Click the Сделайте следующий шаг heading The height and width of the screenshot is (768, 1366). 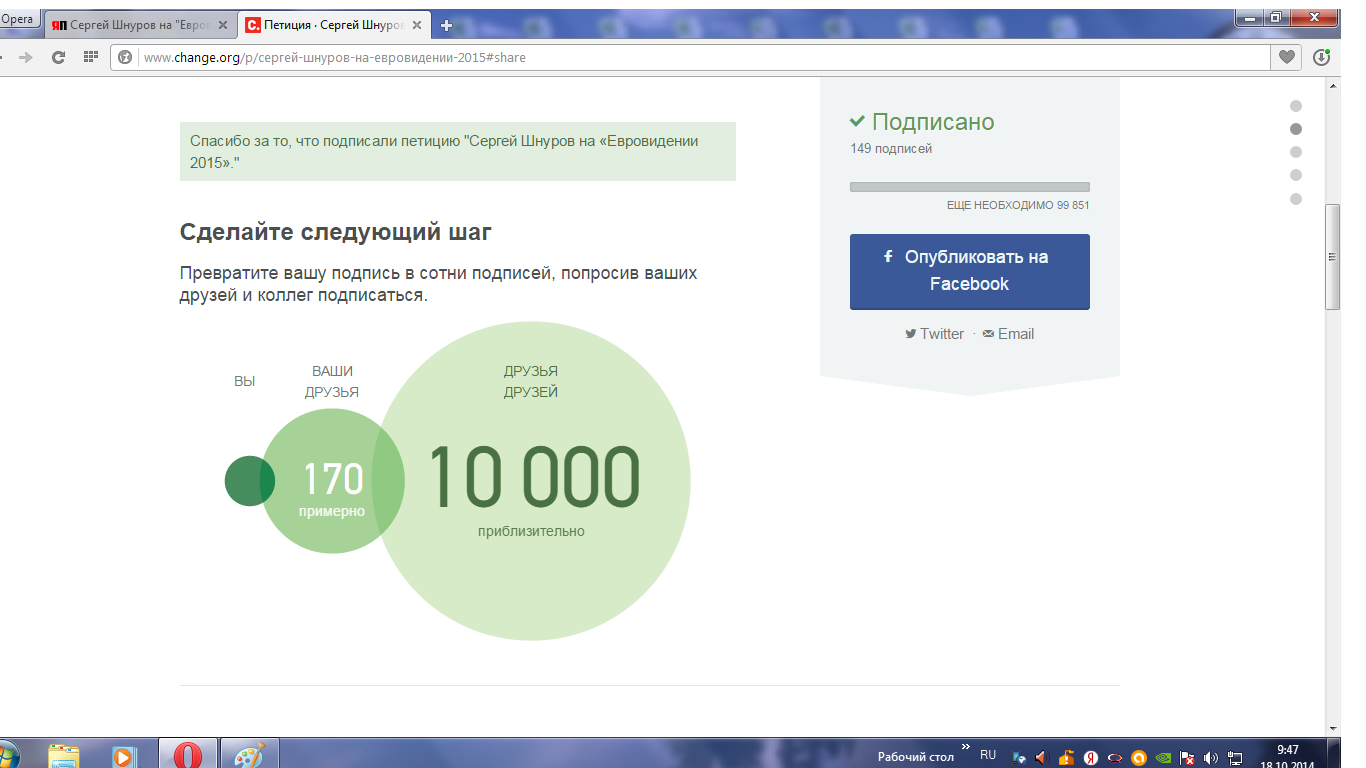pos(336,233)
